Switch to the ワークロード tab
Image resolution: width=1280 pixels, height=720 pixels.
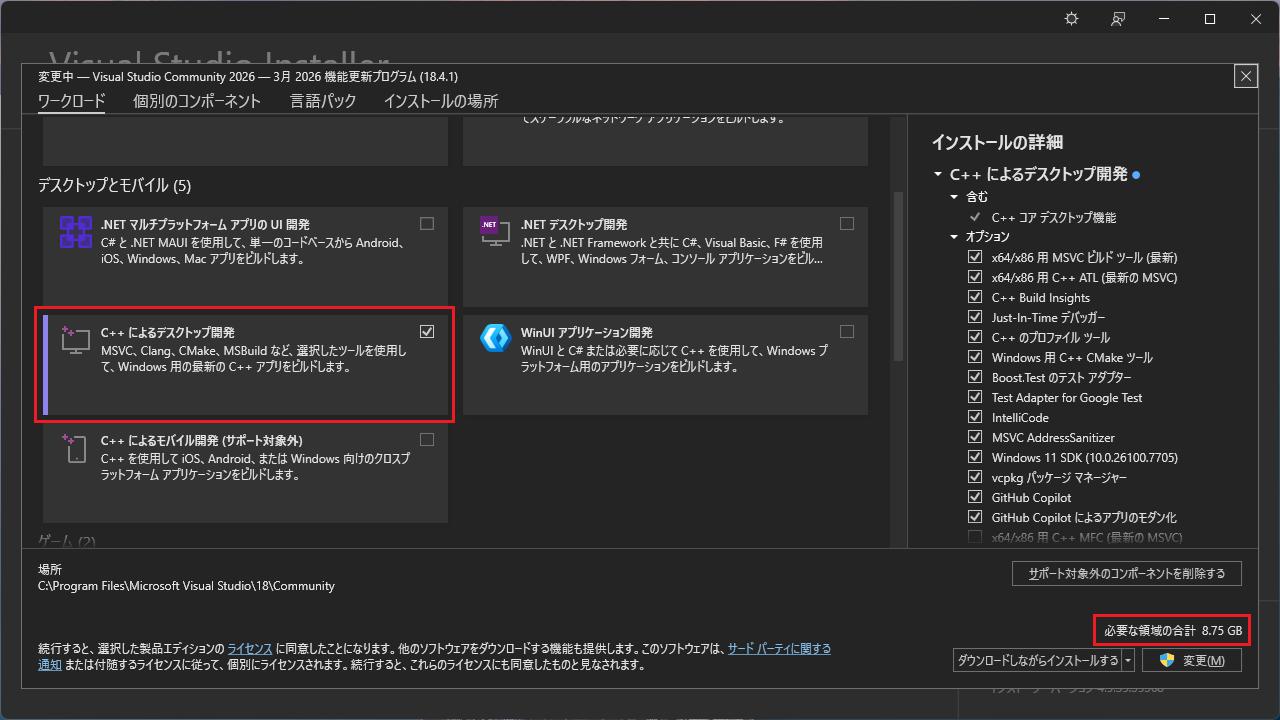point(71,101)
